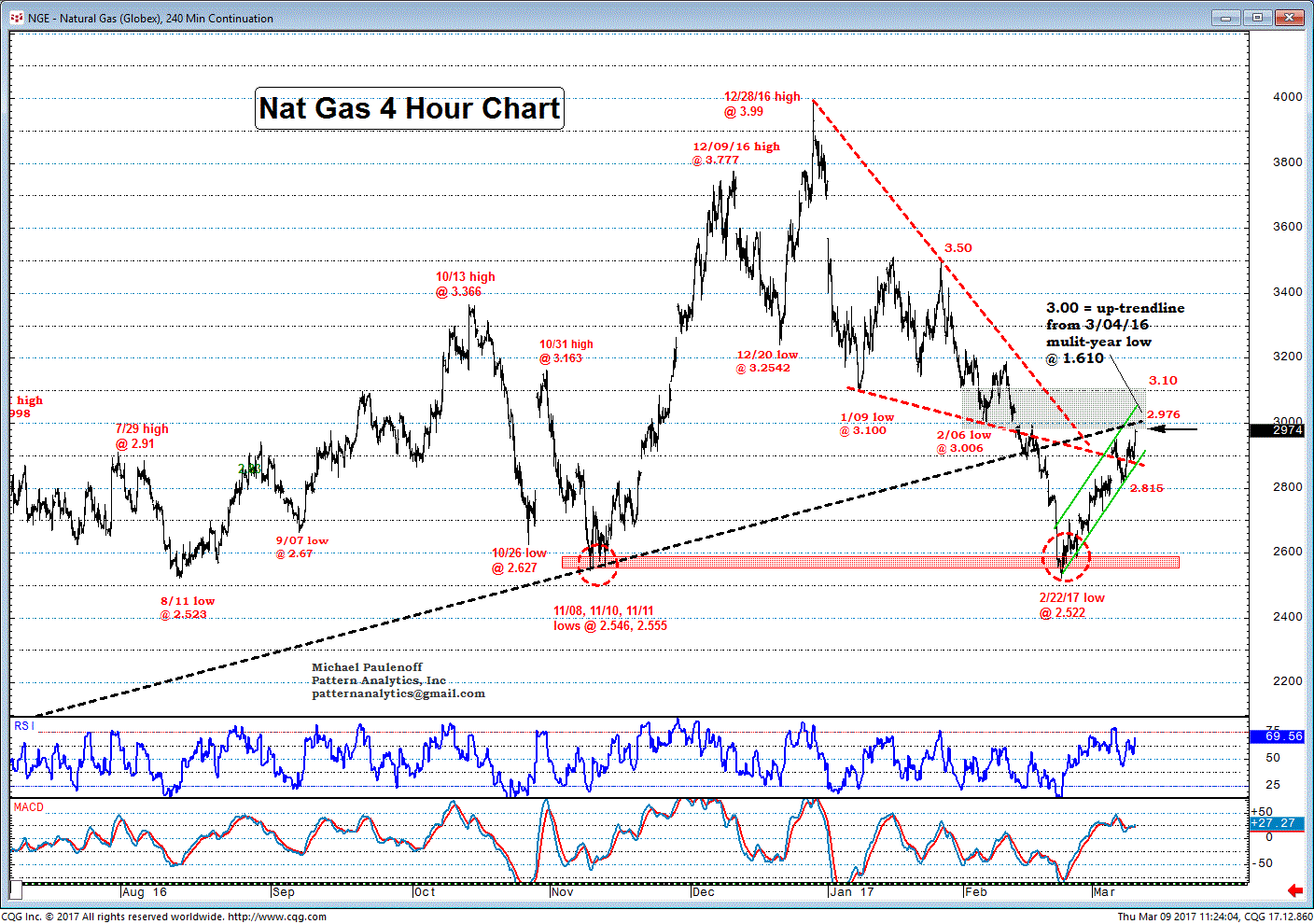Click the CQG application icon in title bar
The width and height of the screenshot is (1314, 924).
(x=17, y=18)
